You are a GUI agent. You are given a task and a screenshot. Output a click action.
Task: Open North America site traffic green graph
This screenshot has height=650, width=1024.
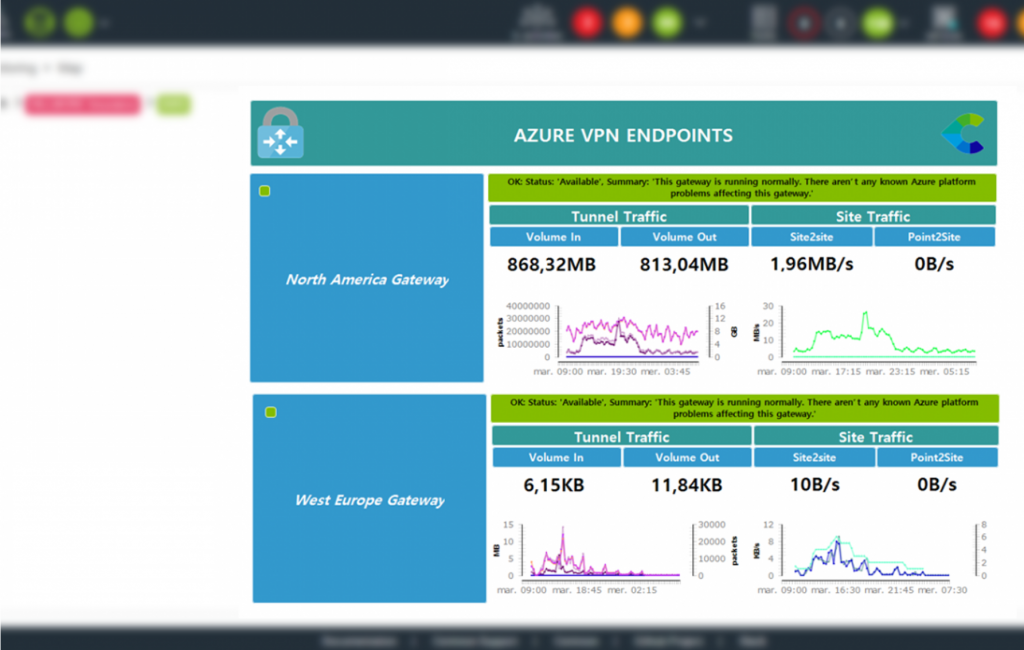click(865, 340)
